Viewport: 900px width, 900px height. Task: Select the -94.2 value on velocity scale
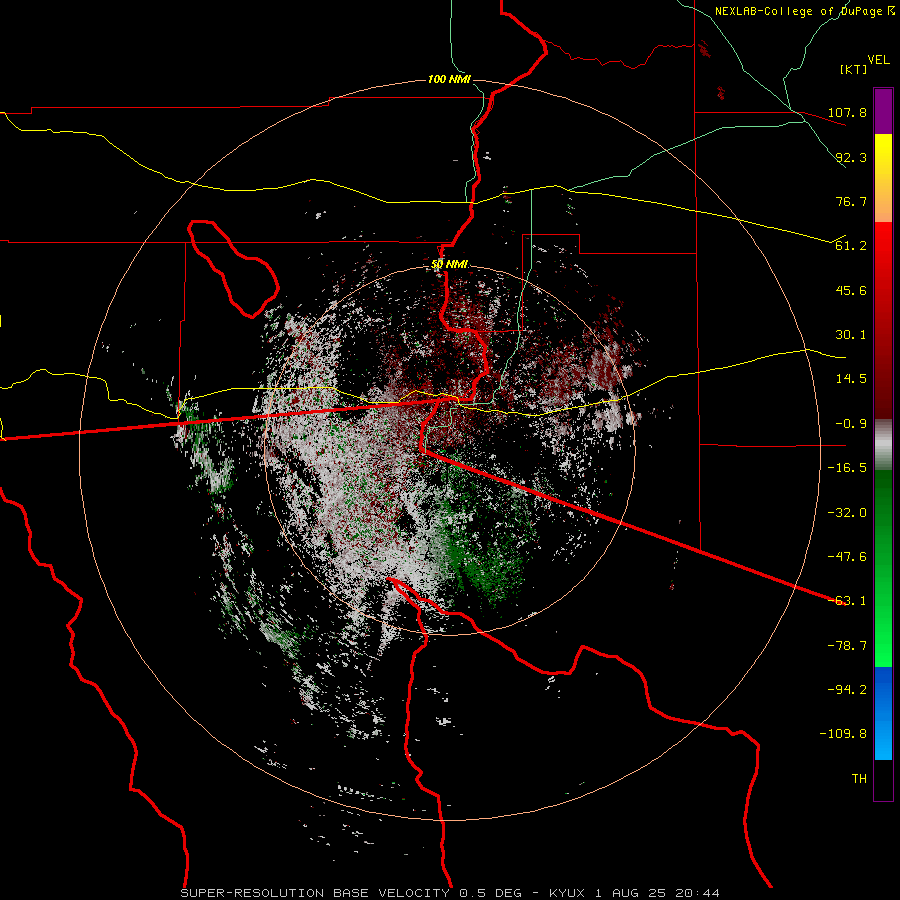tap(847, 690)
